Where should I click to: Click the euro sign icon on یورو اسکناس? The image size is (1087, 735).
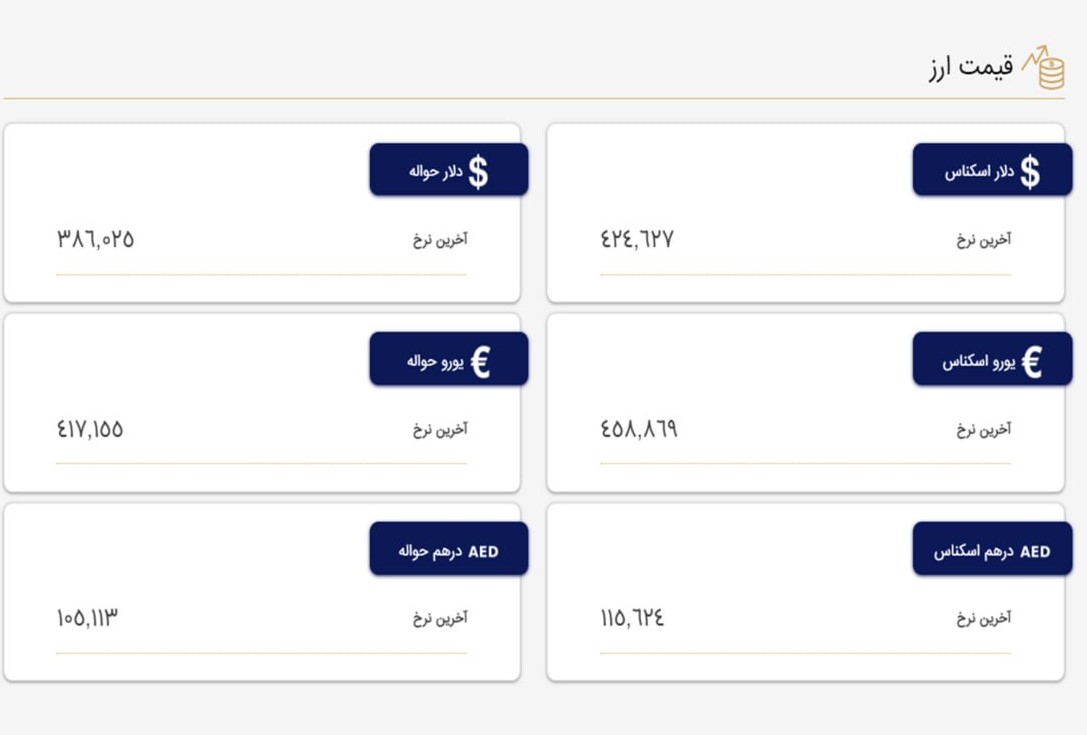pyautogui.click(x=1032, y=361)
